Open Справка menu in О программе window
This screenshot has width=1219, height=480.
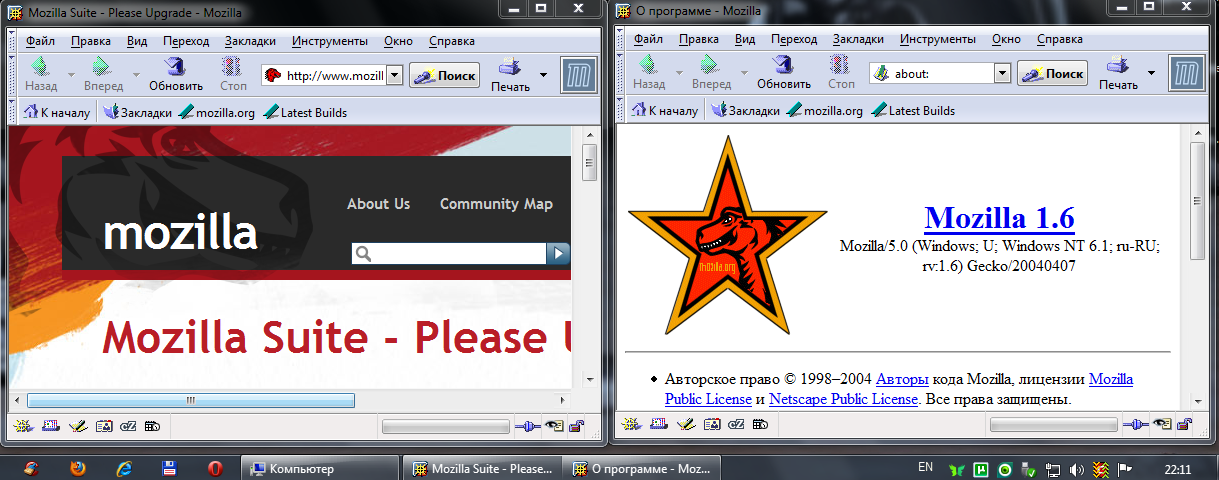coord(1060,40)
